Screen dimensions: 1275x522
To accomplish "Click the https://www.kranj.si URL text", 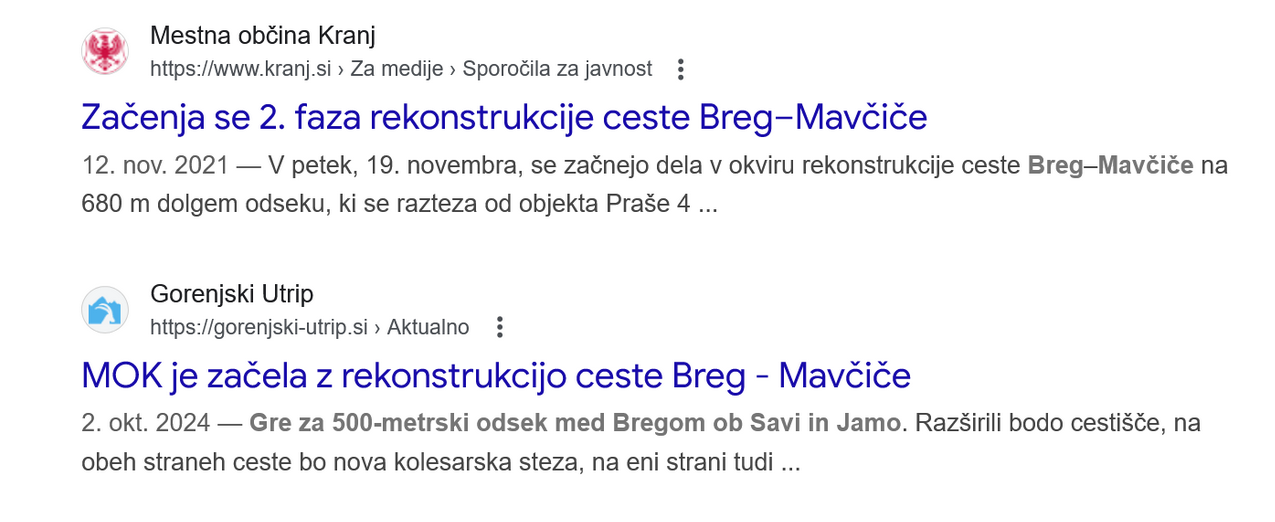I will point(240,69).
